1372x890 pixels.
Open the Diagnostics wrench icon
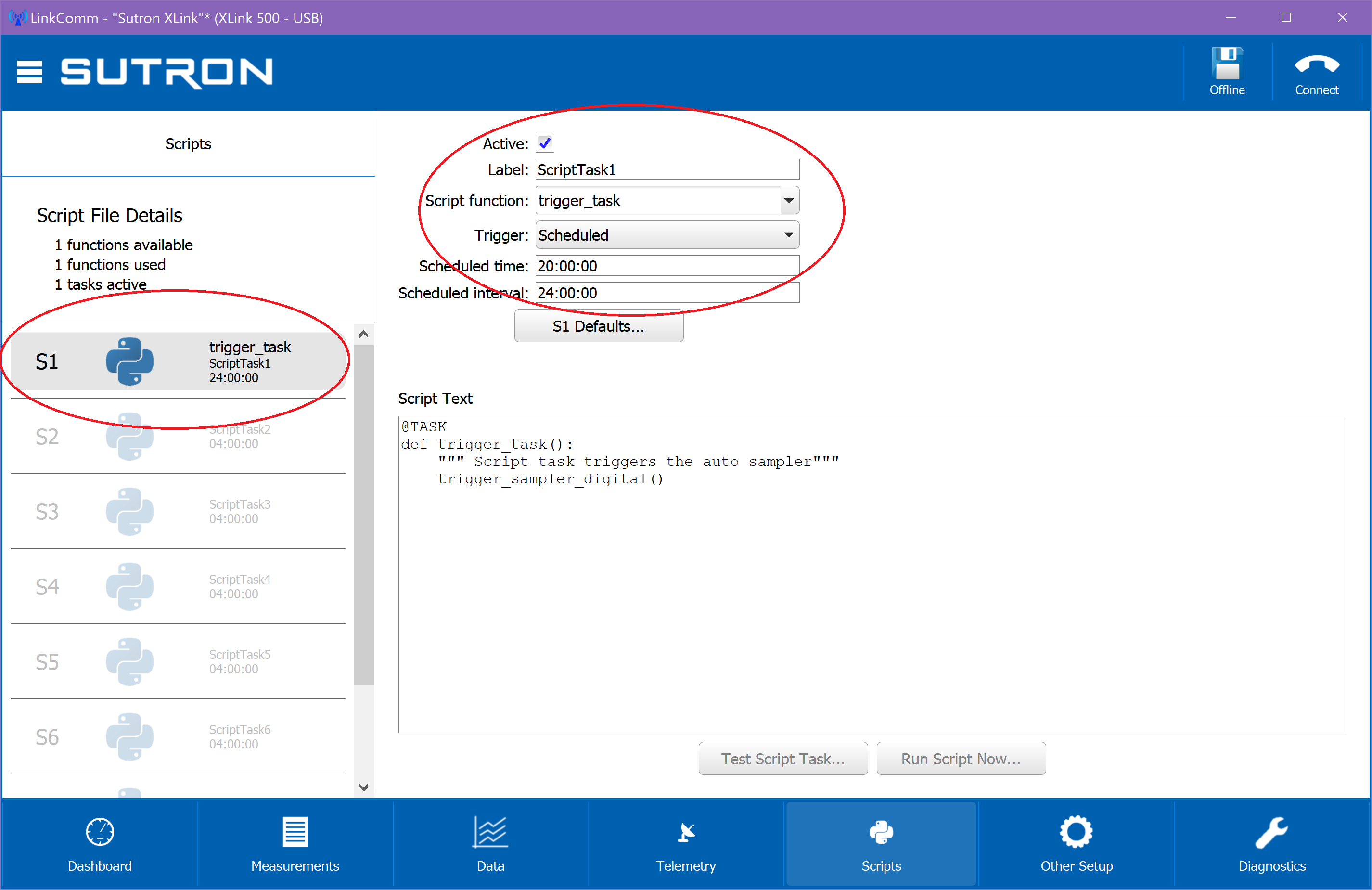point(1271,832)
